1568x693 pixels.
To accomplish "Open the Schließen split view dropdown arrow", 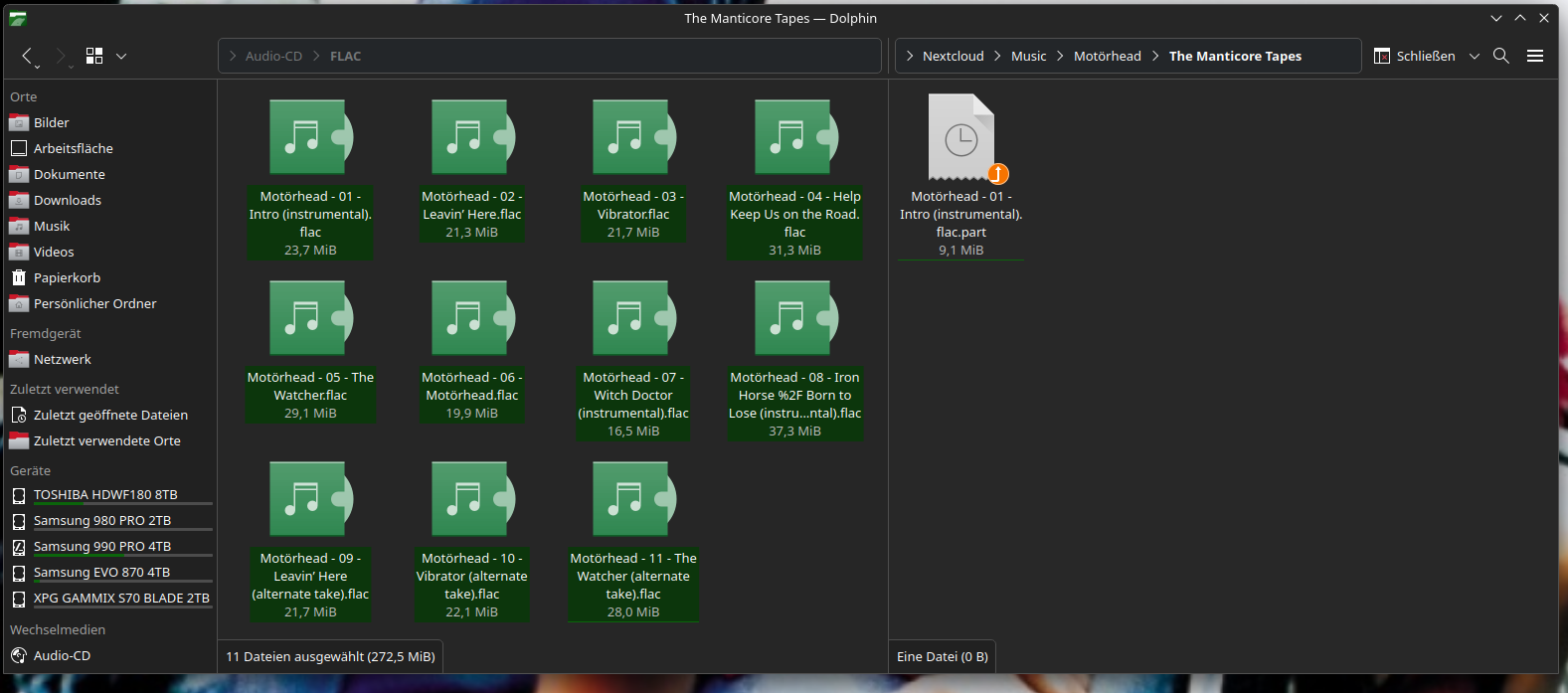I will point(1475,56).
